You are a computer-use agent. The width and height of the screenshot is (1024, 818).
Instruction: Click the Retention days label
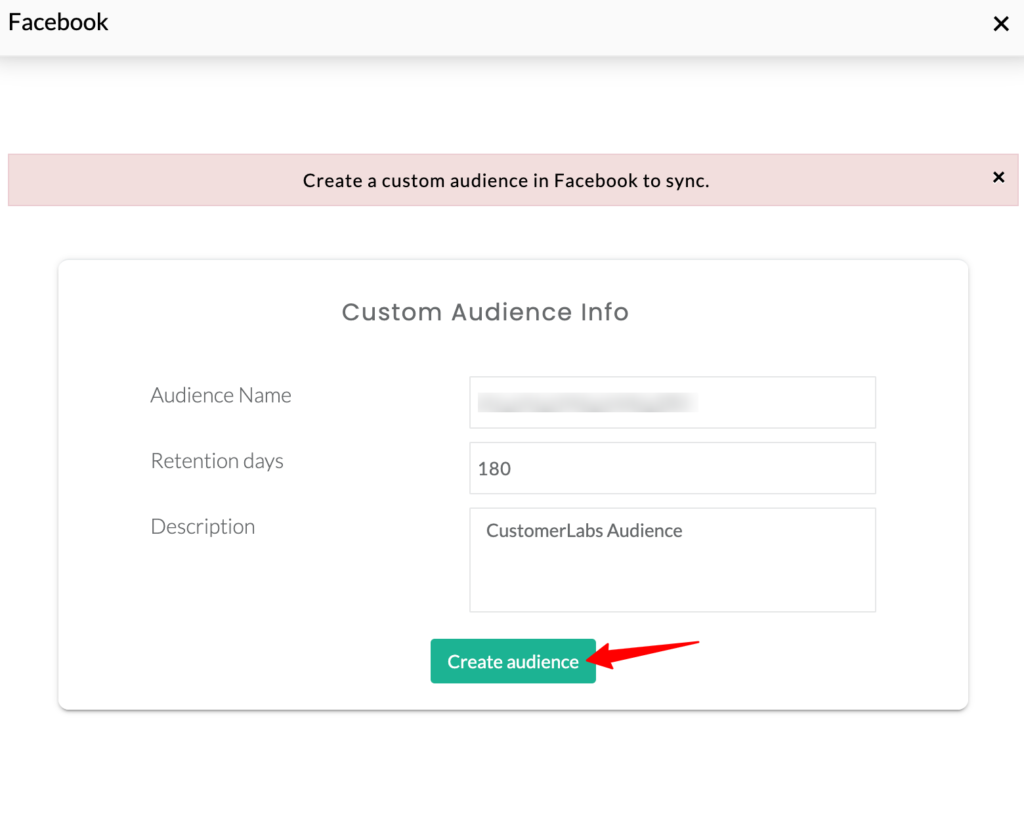(x=217, y=461)
